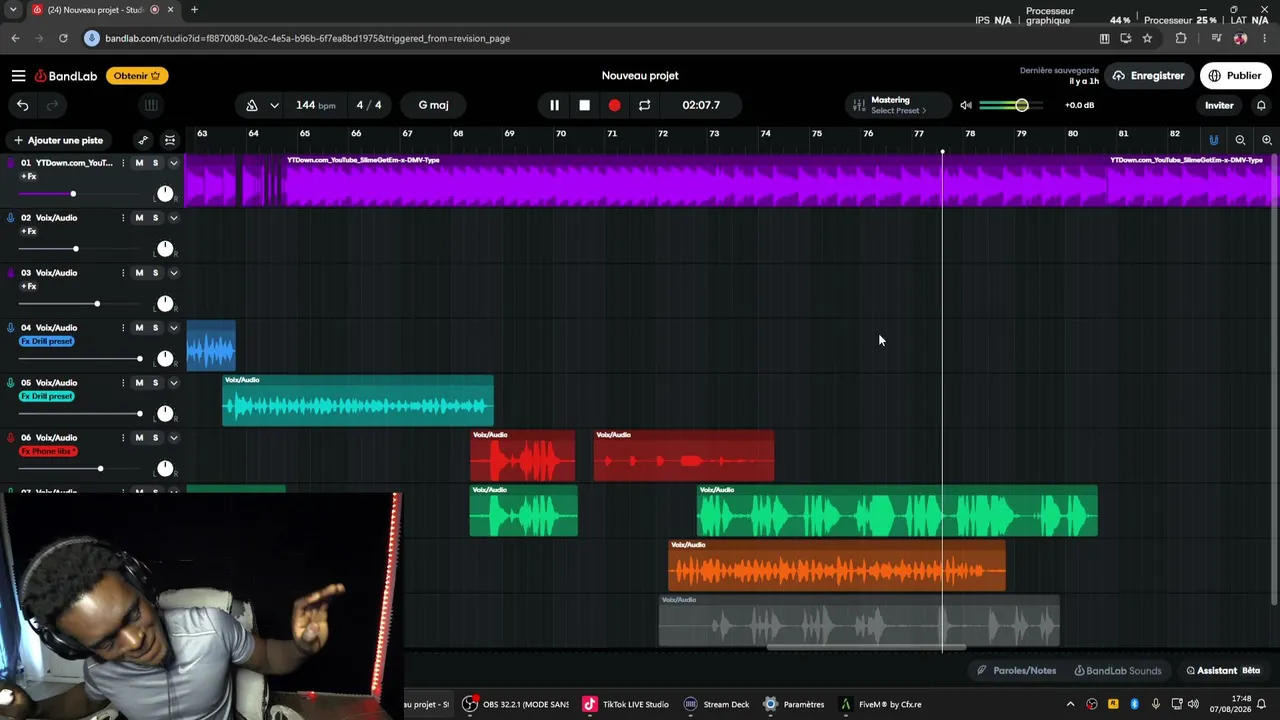Click track 03 microphone icon

(x=11, y=273)
